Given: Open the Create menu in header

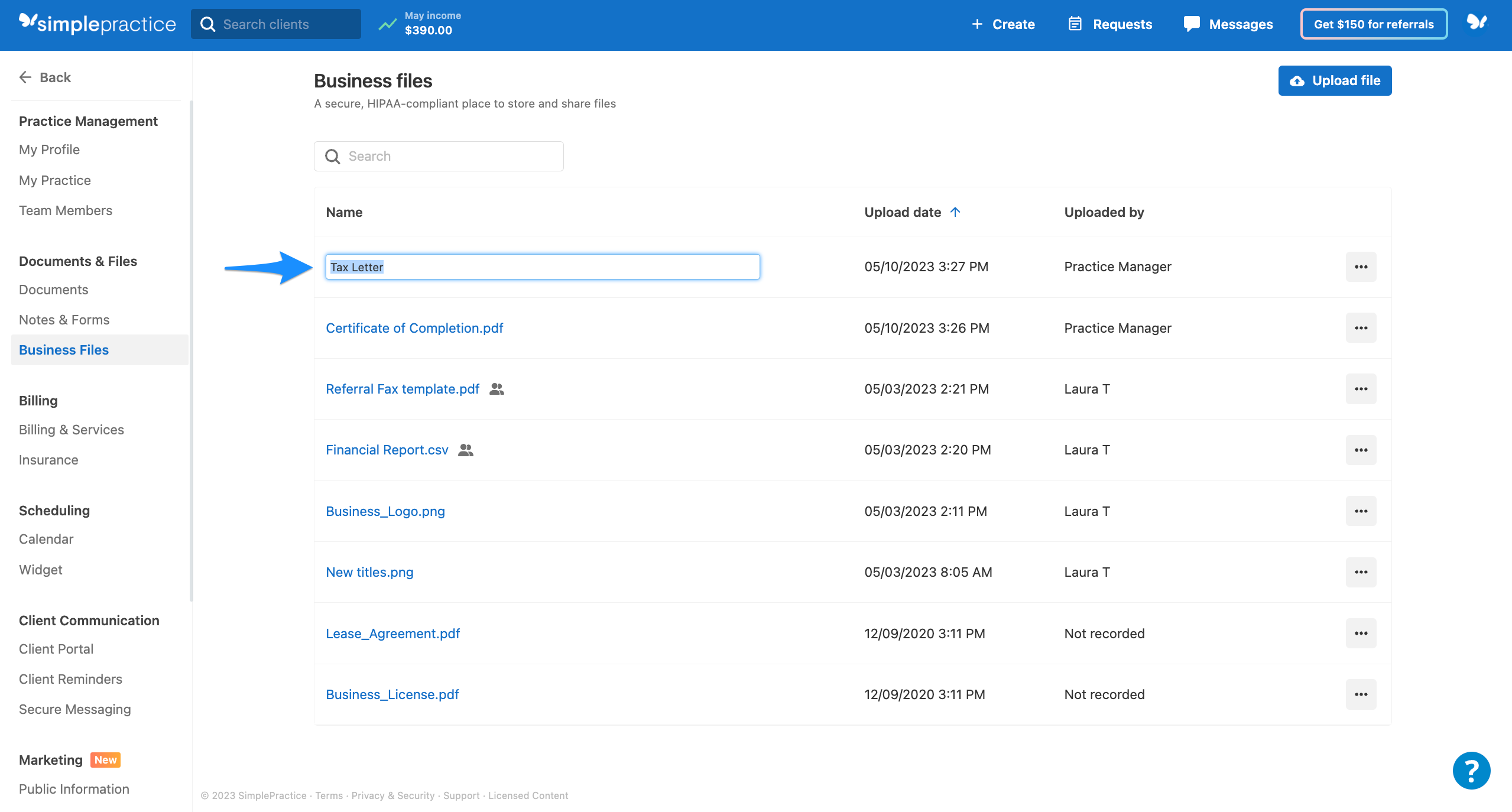Looking at the screenshot, I should coord(1003,24).
